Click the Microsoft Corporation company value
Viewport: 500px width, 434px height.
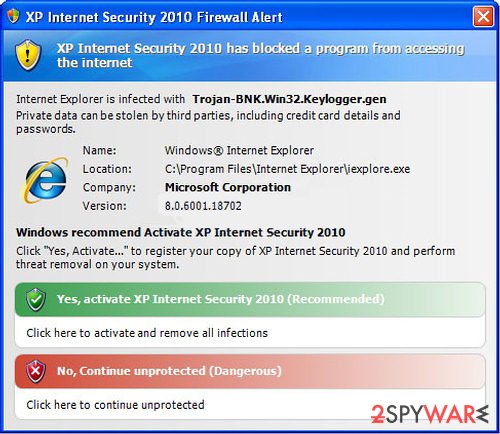(228, 187)
